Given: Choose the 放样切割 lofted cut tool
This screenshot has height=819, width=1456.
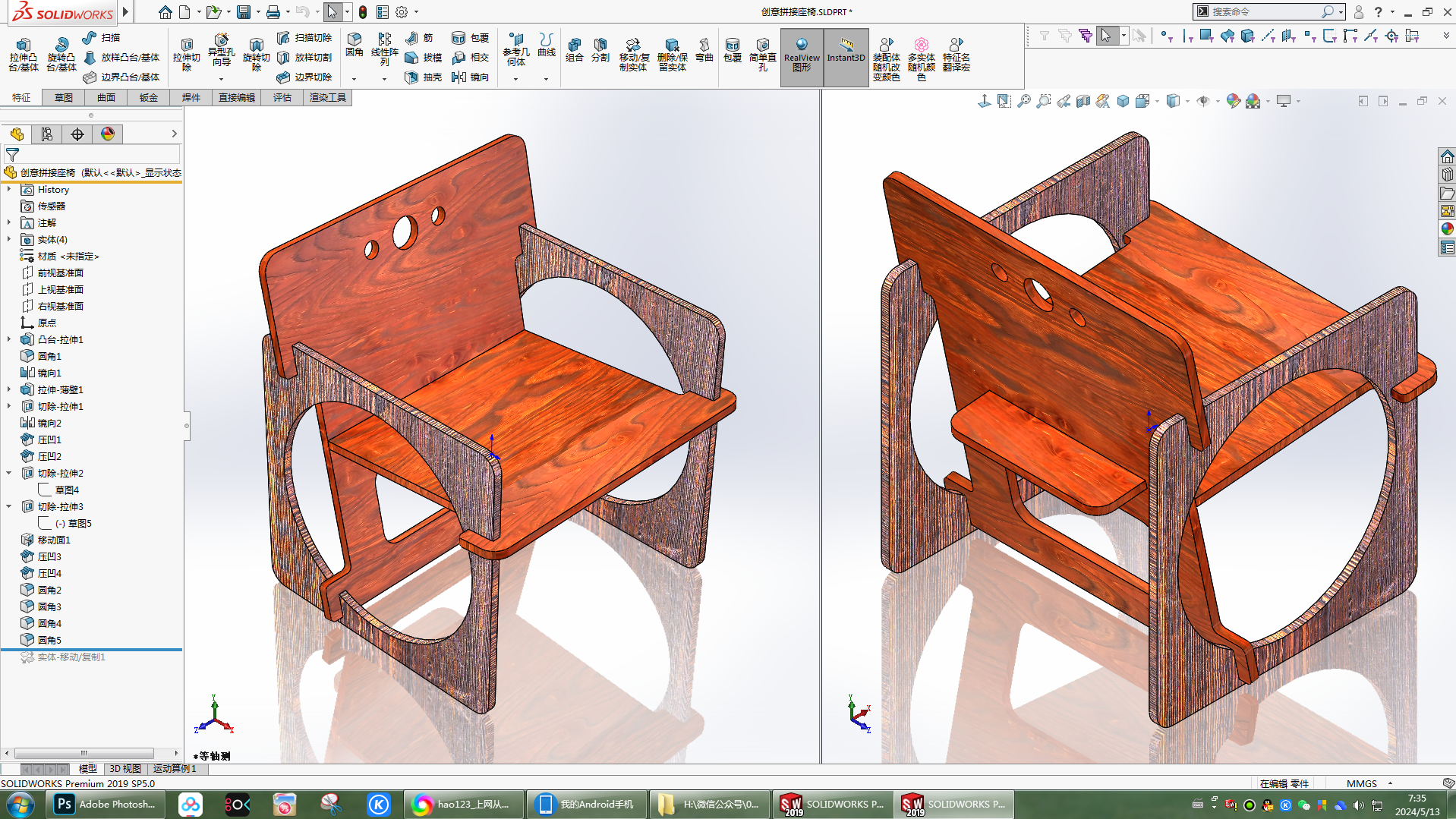Looking at the screenshot, I should (304, 57).
